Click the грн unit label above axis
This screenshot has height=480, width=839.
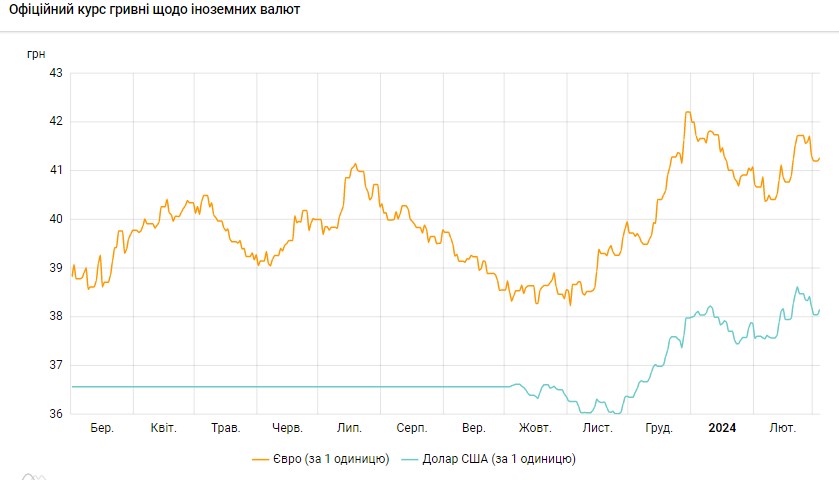click(x=36, y=52)
